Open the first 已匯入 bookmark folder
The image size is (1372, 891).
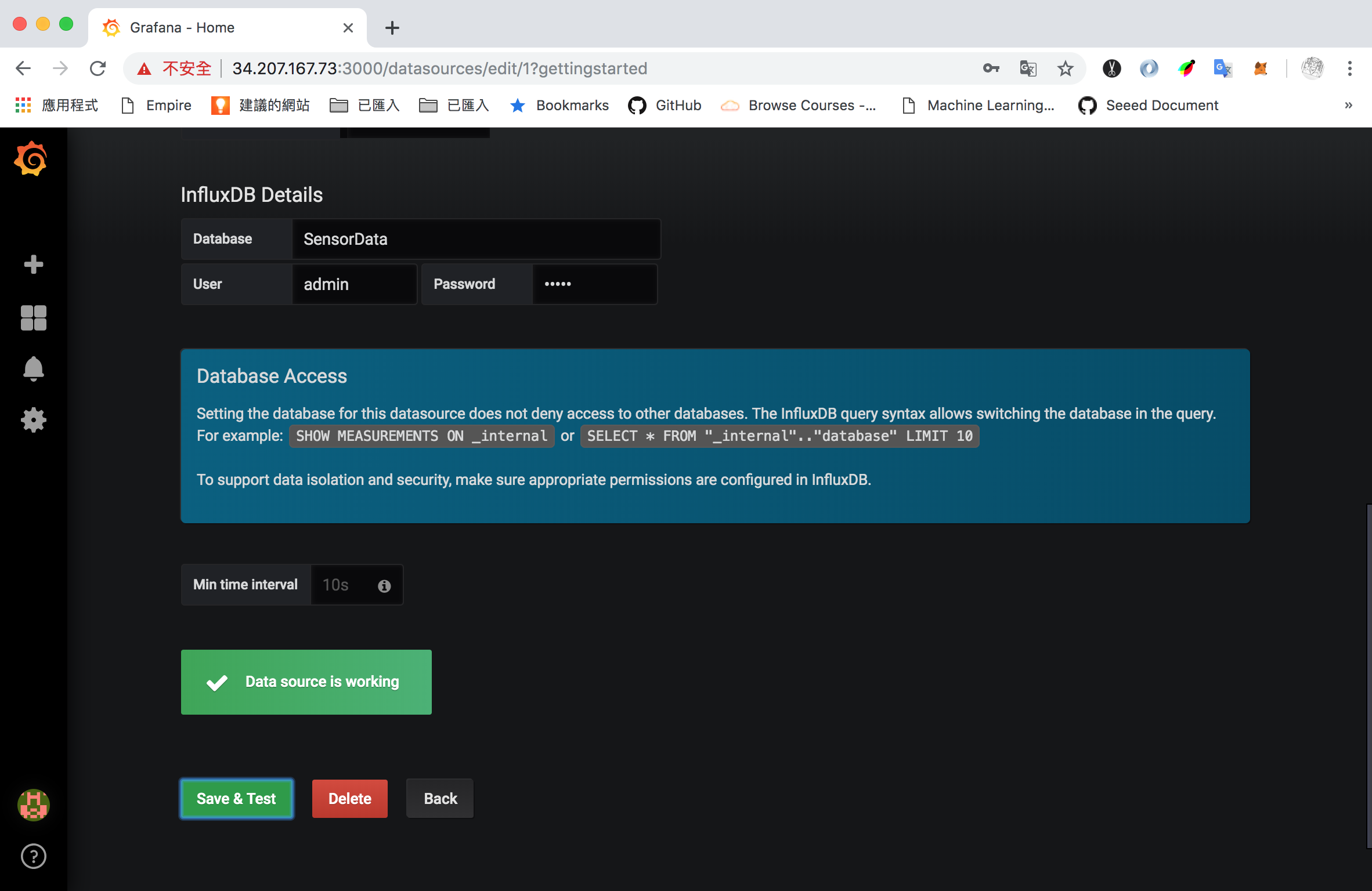[364, 105]
